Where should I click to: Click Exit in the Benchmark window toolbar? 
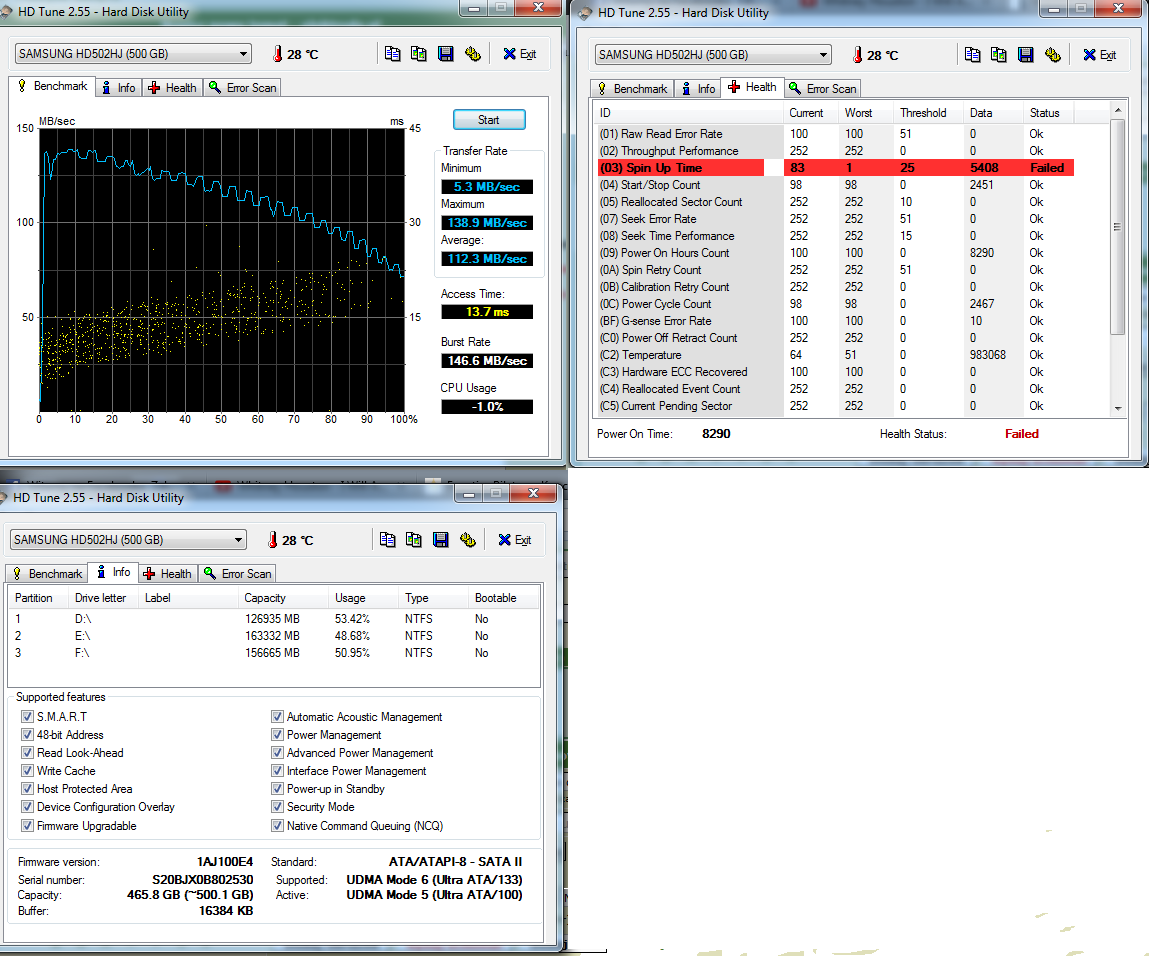(x=520, y=54)
